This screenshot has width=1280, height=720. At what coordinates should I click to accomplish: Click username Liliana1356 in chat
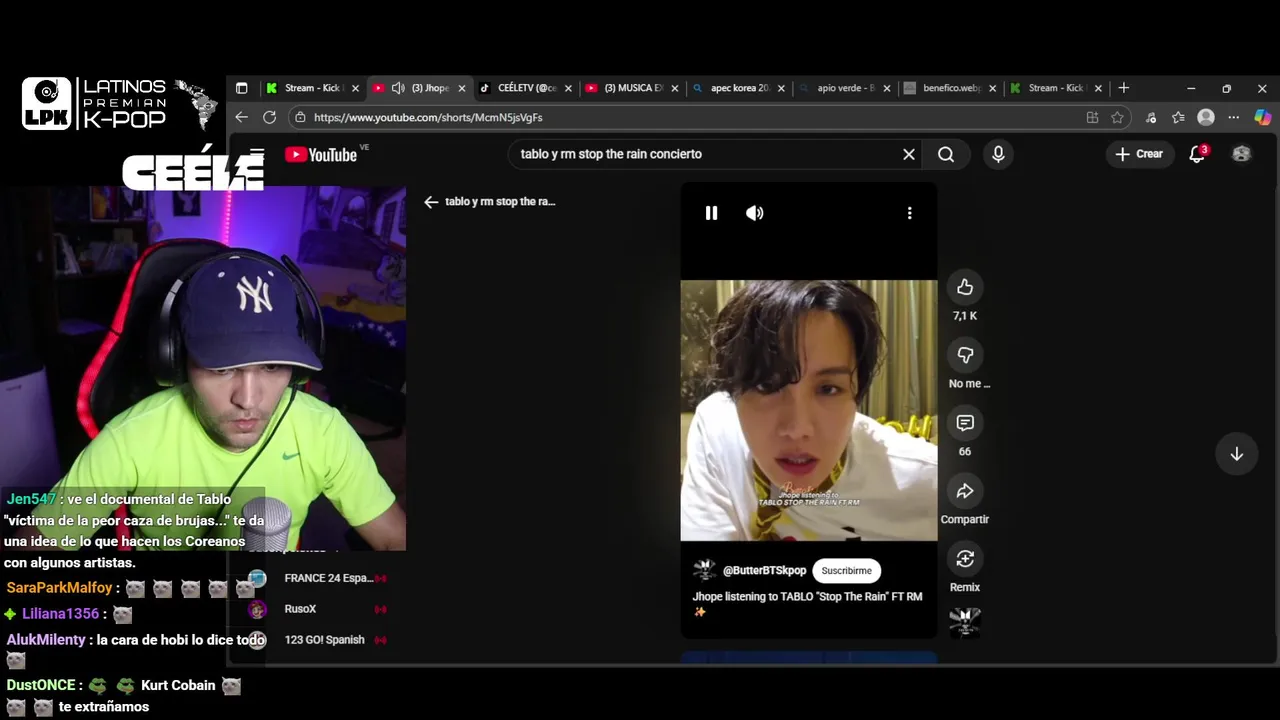61,614
